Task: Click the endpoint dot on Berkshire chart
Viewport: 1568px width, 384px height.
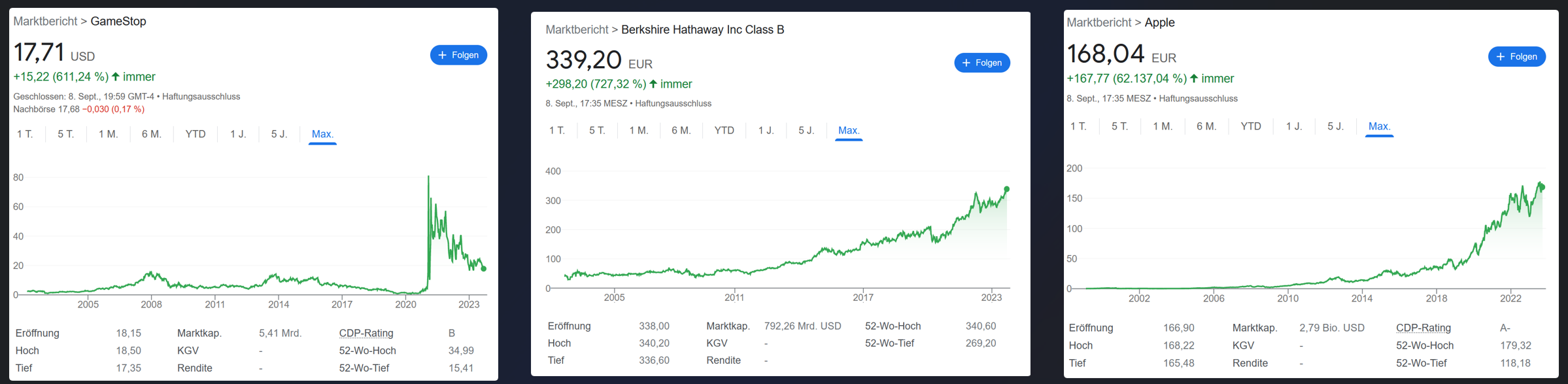Action: click(1007, 189)
